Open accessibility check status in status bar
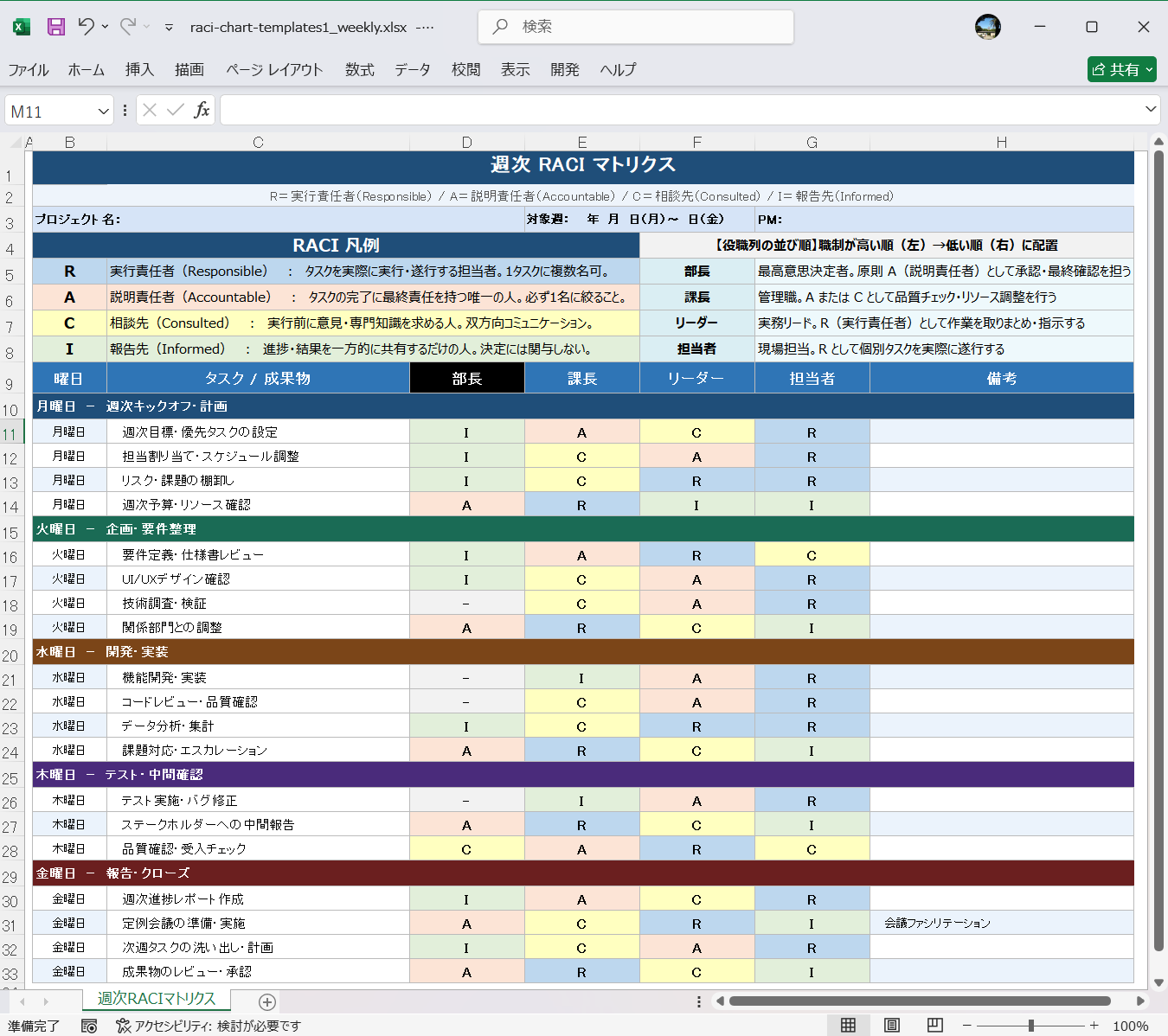 209,1026
